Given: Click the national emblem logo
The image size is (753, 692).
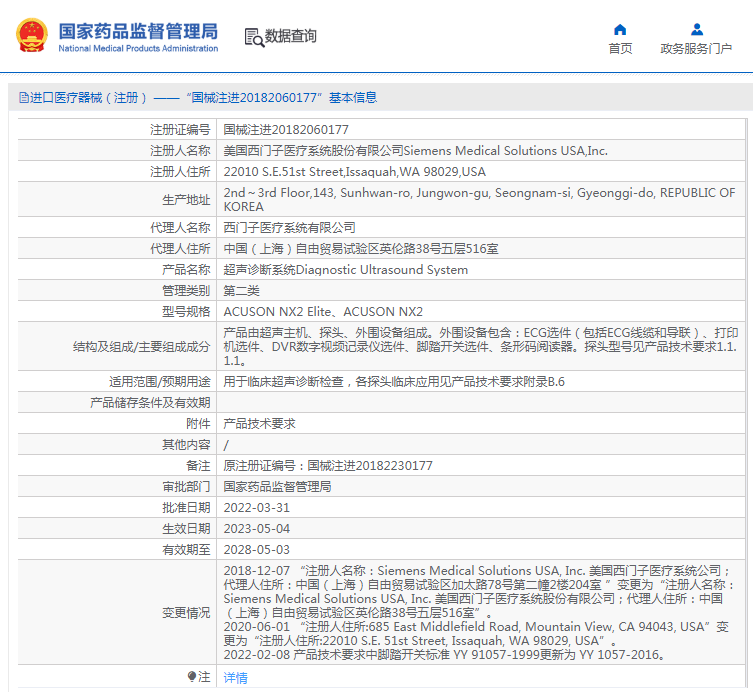Looking at the screenshot, I should (x=32, y=35).
